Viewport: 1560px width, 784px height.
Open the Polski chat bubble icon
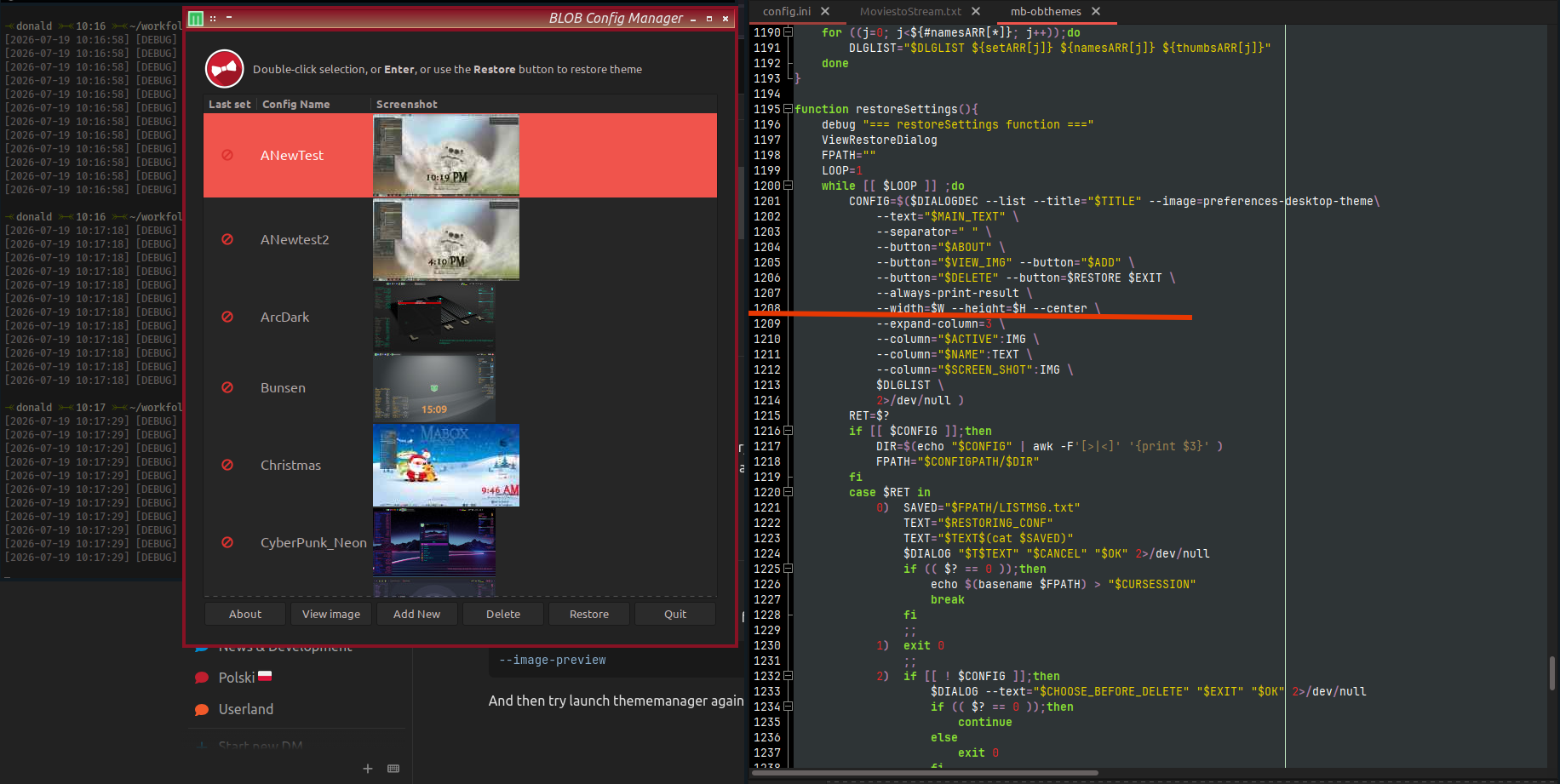tap(202, 678)
